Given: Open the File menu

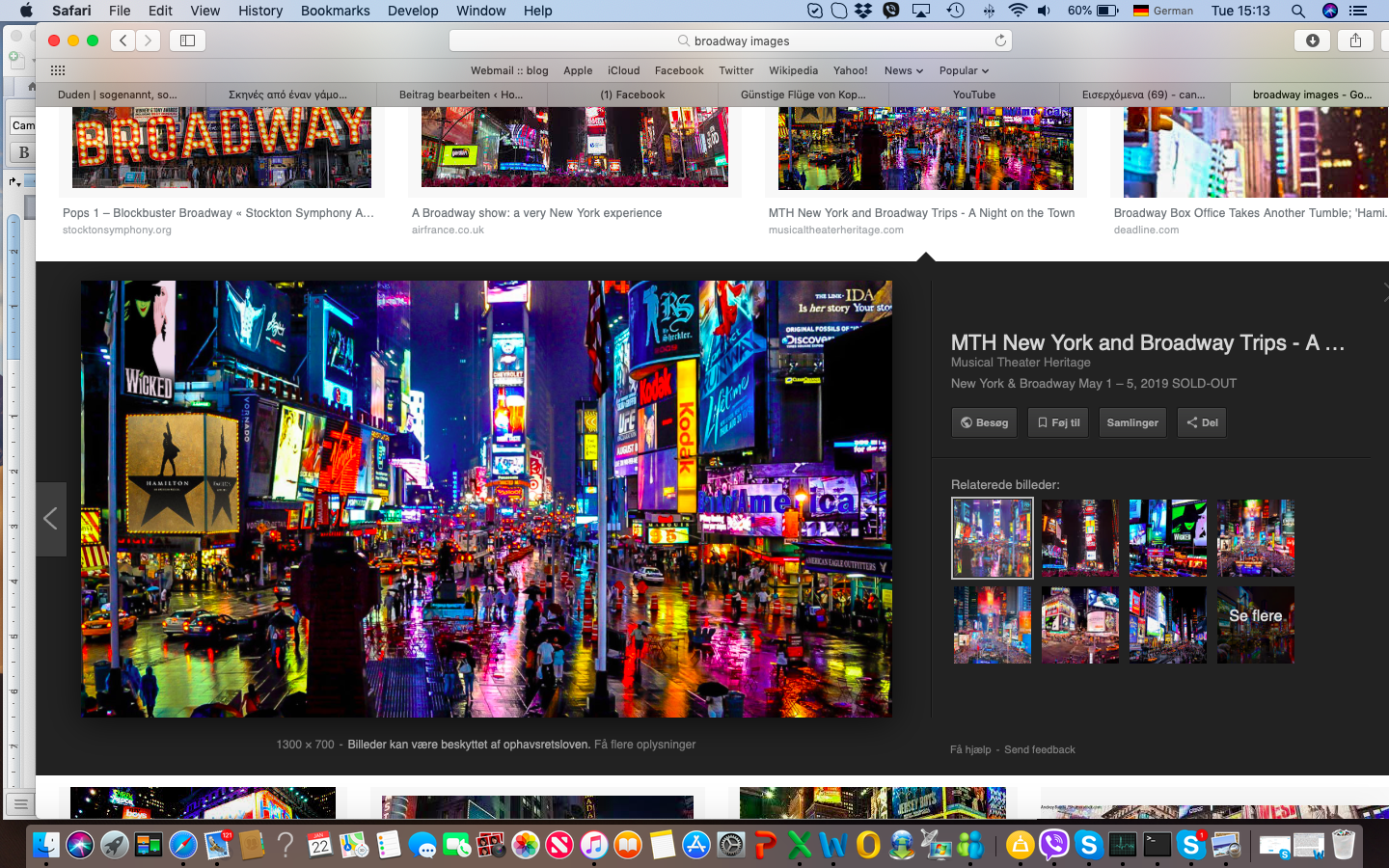Looking at the screenshot, I should (120, 11).
